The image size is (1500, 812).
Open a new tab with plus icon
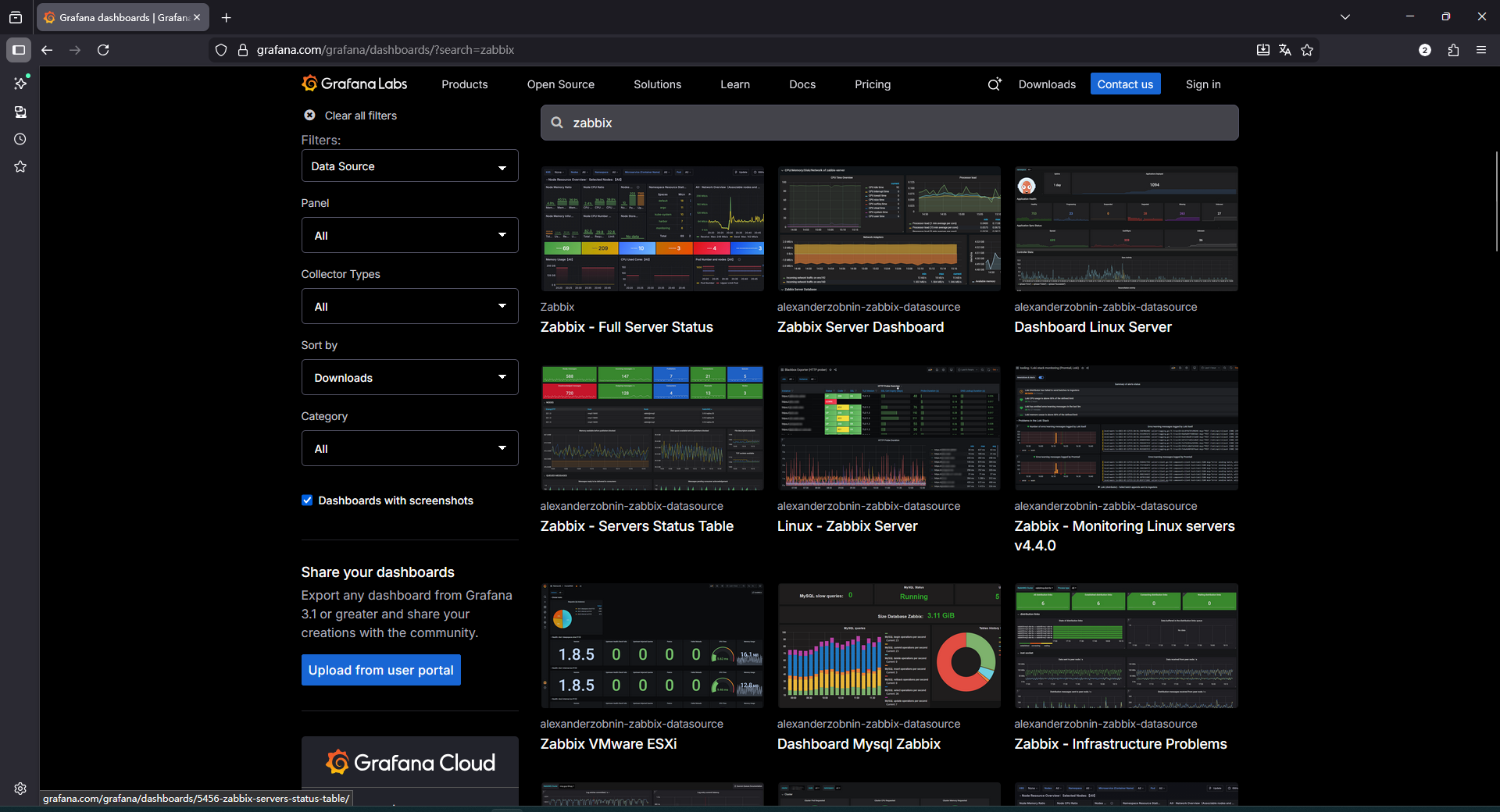coord(227,17)
